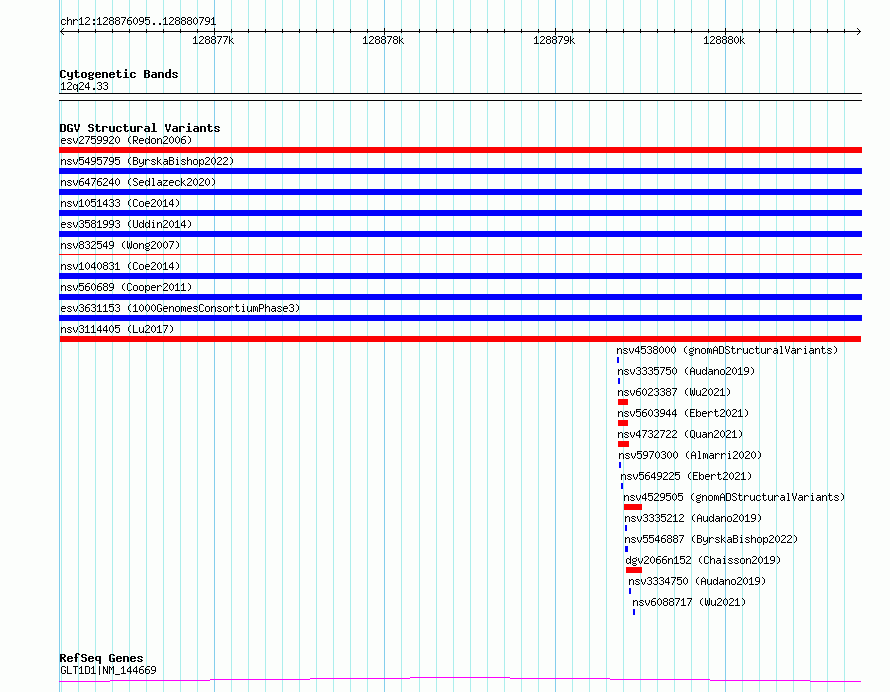Click the right arrowhead of the ruler
Image resolution: width=890 pixels, height=692 pixels.
[859, 32]
